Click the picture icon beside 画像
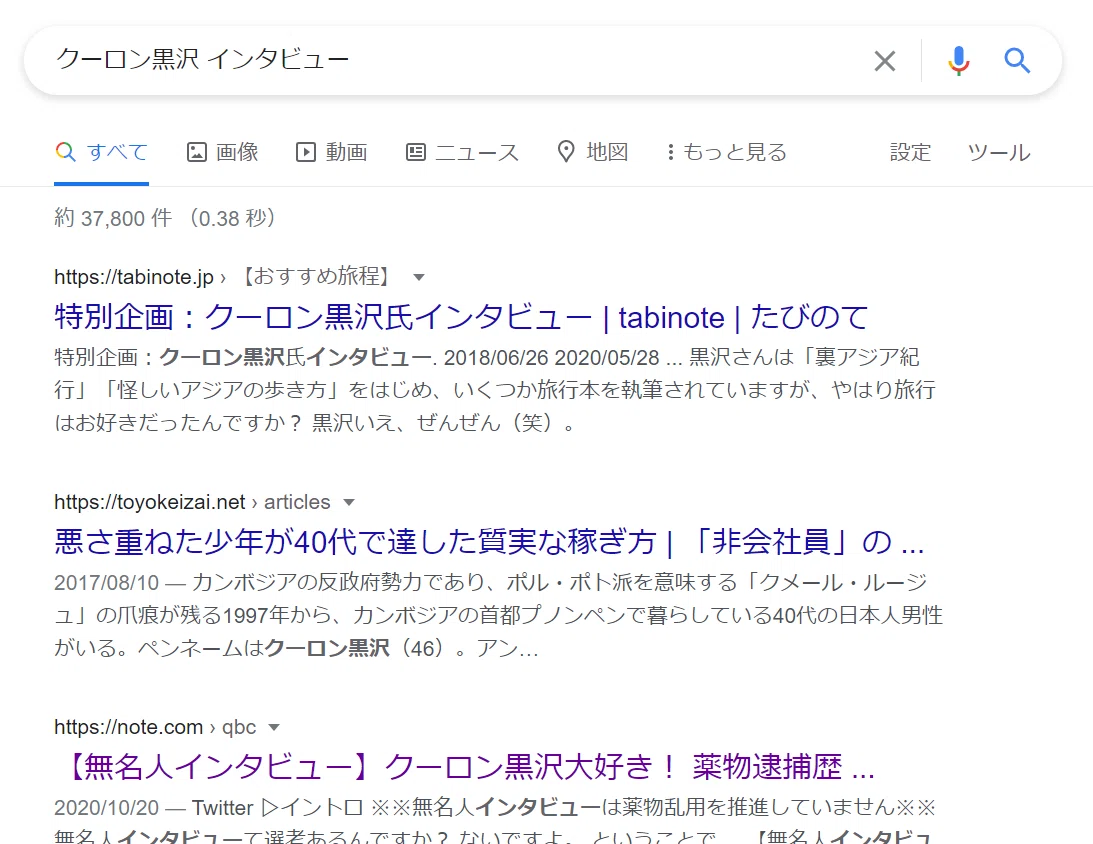The height and width of the screenshot is (844, 1093). point(197,152)
